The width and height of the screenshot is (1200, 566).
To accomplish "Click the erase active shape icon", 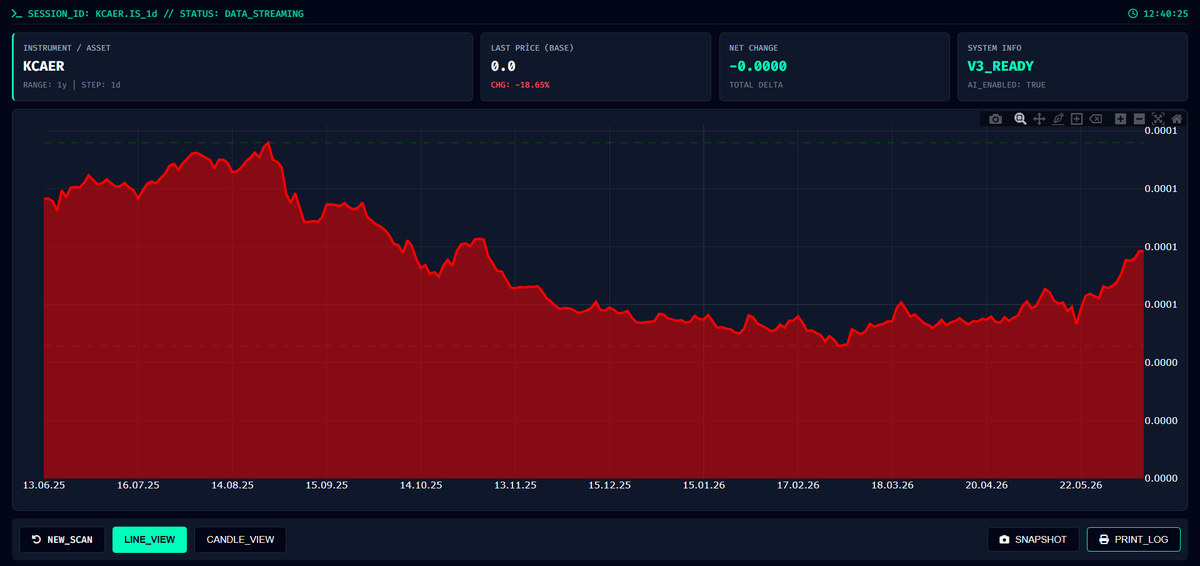I will pyautogui.click(x=1096, y=119).
